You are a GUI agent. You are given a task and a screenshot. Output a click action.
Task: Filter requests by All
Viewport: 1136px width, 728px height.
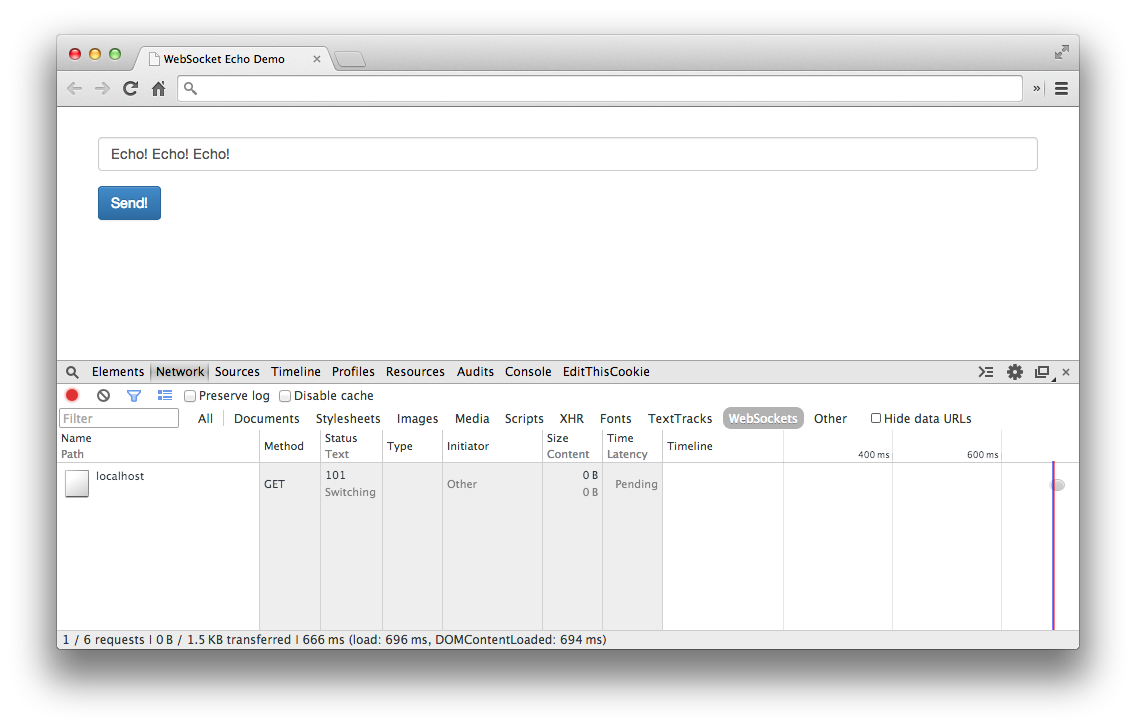(206, 419)
